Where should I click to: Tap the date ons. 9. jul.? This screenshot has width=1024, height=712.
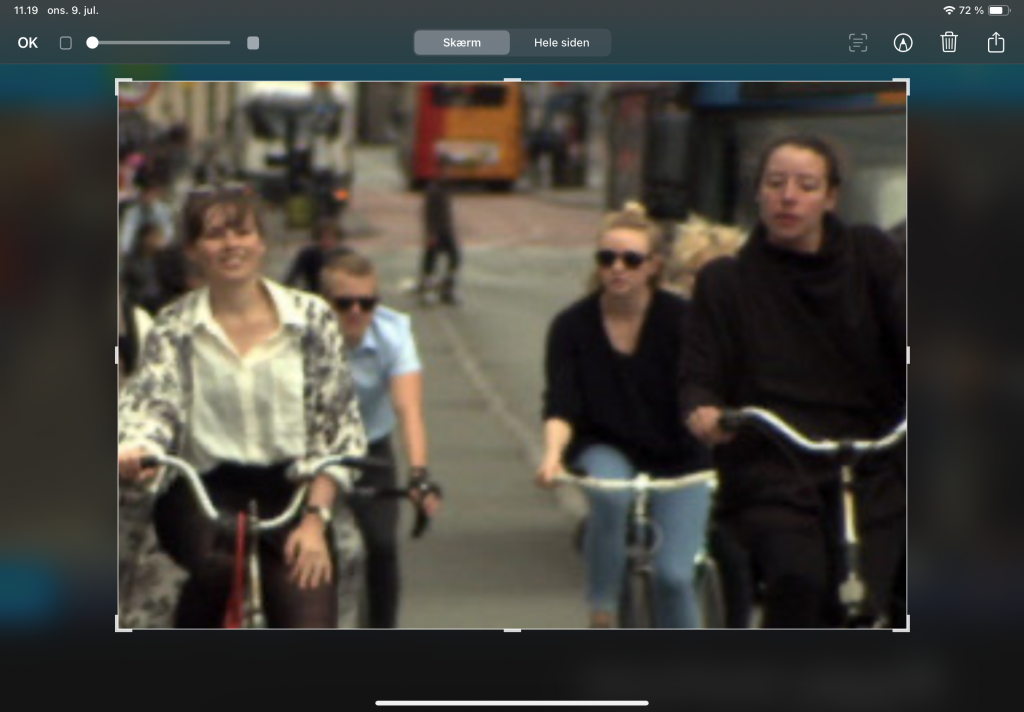(73, 10)
